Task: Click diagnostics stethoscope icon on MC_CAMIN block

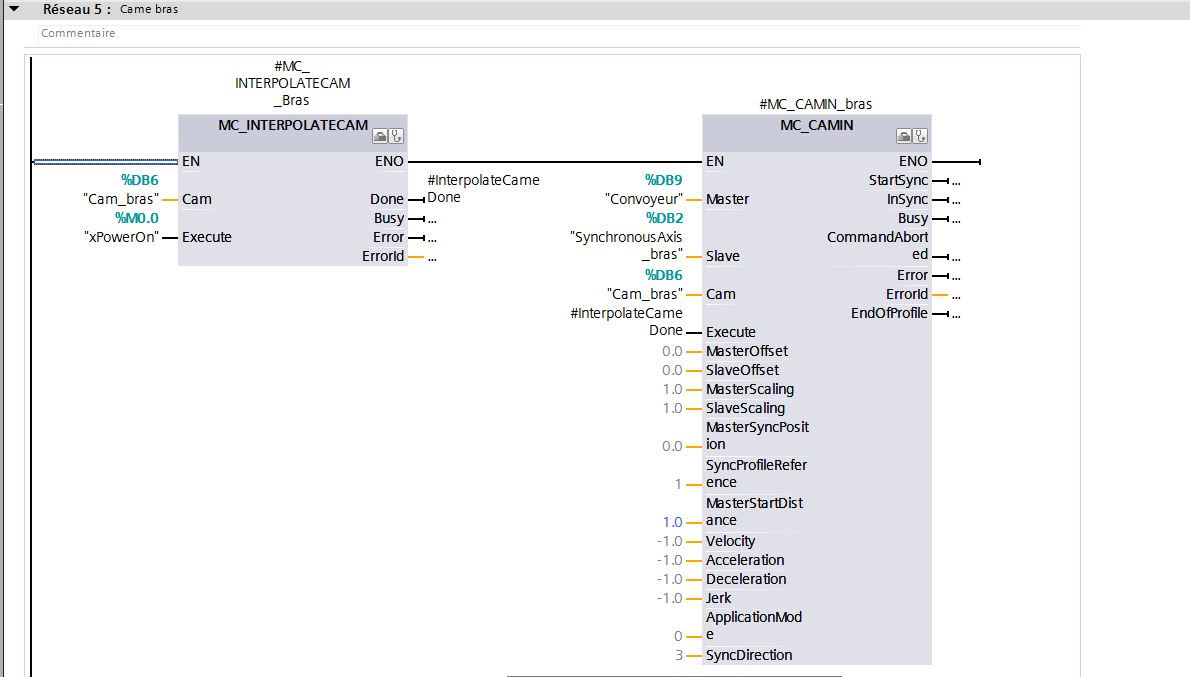Action: click(x=921, y=136)
